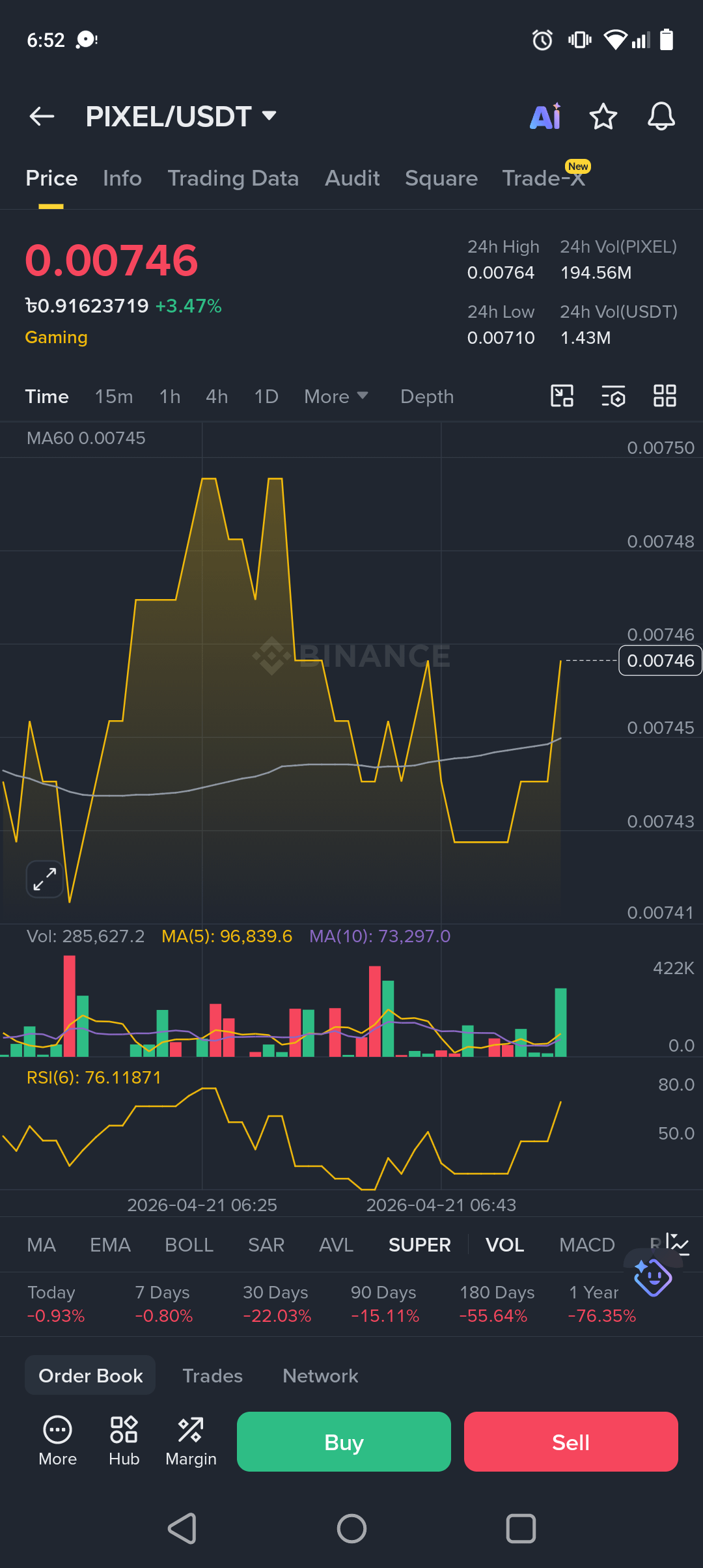Tap the red Sell button

pos(571,1442)
